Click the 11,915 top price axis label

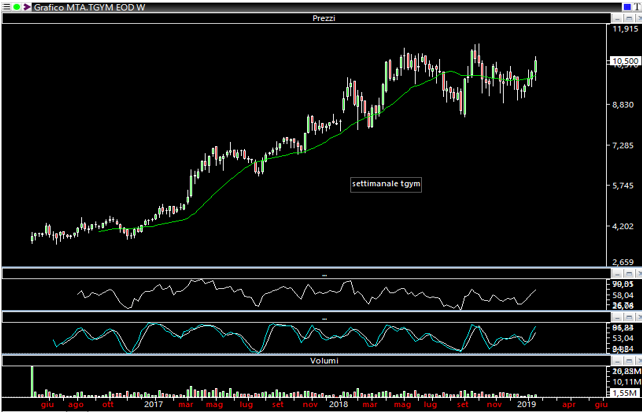point(623,30)
